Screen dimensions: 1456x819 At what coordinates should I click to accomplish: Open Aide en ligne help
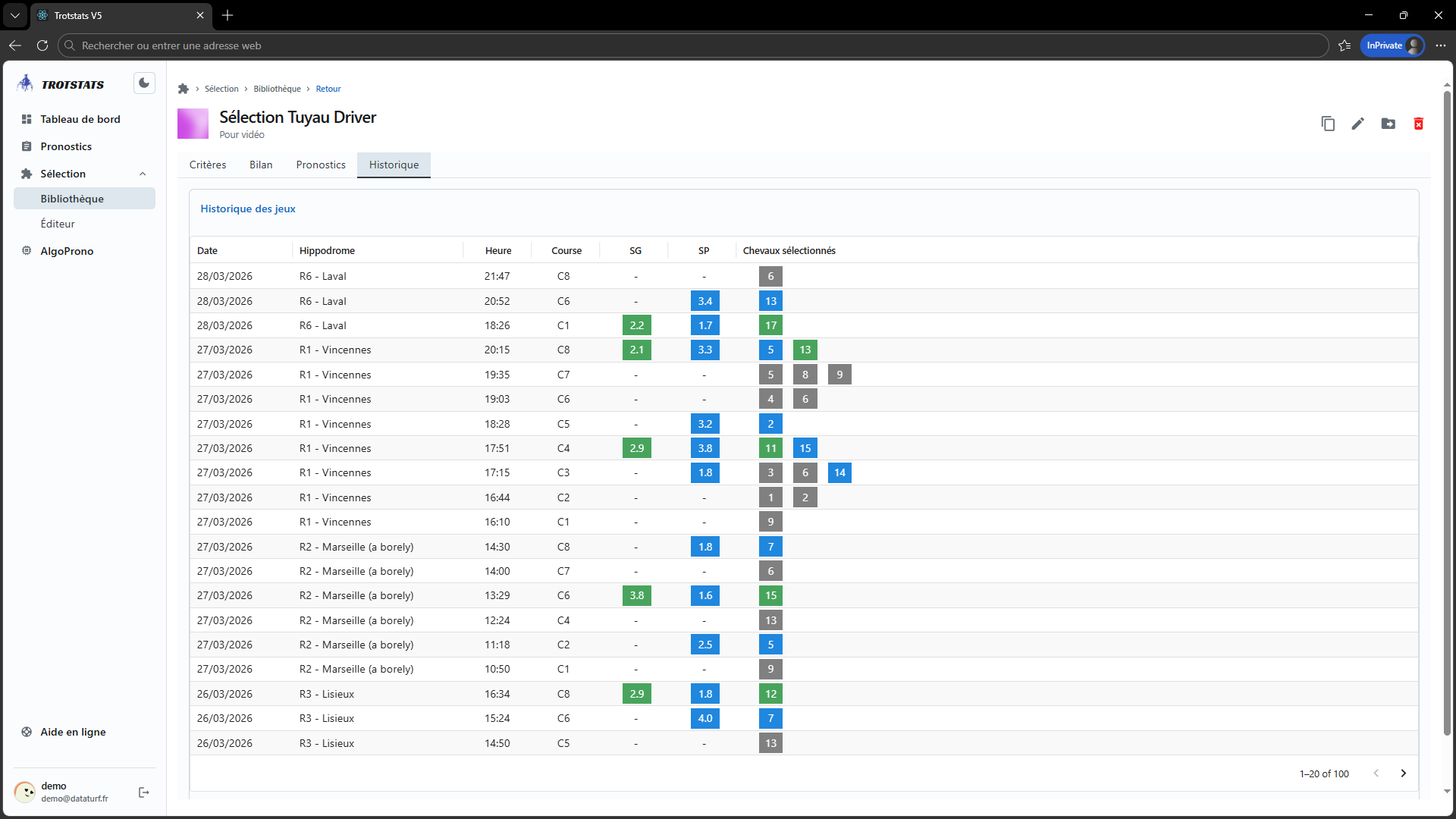coord(73,732)
